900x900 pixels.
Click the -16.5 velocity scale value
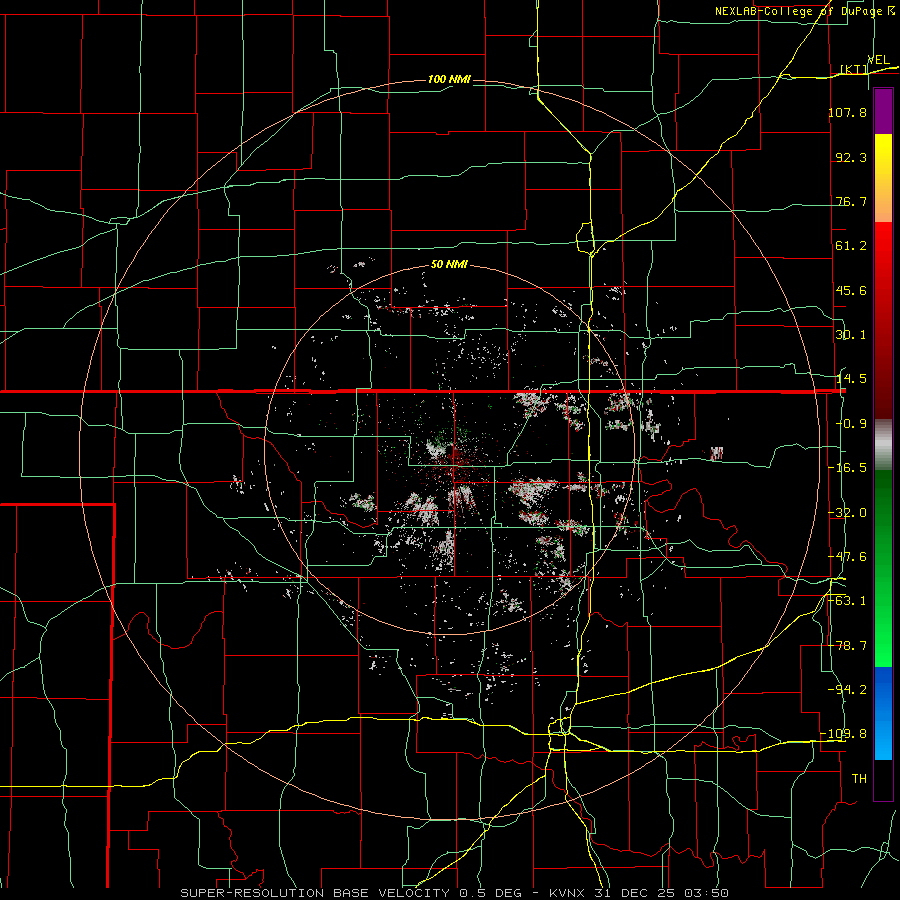click(847, 468)
